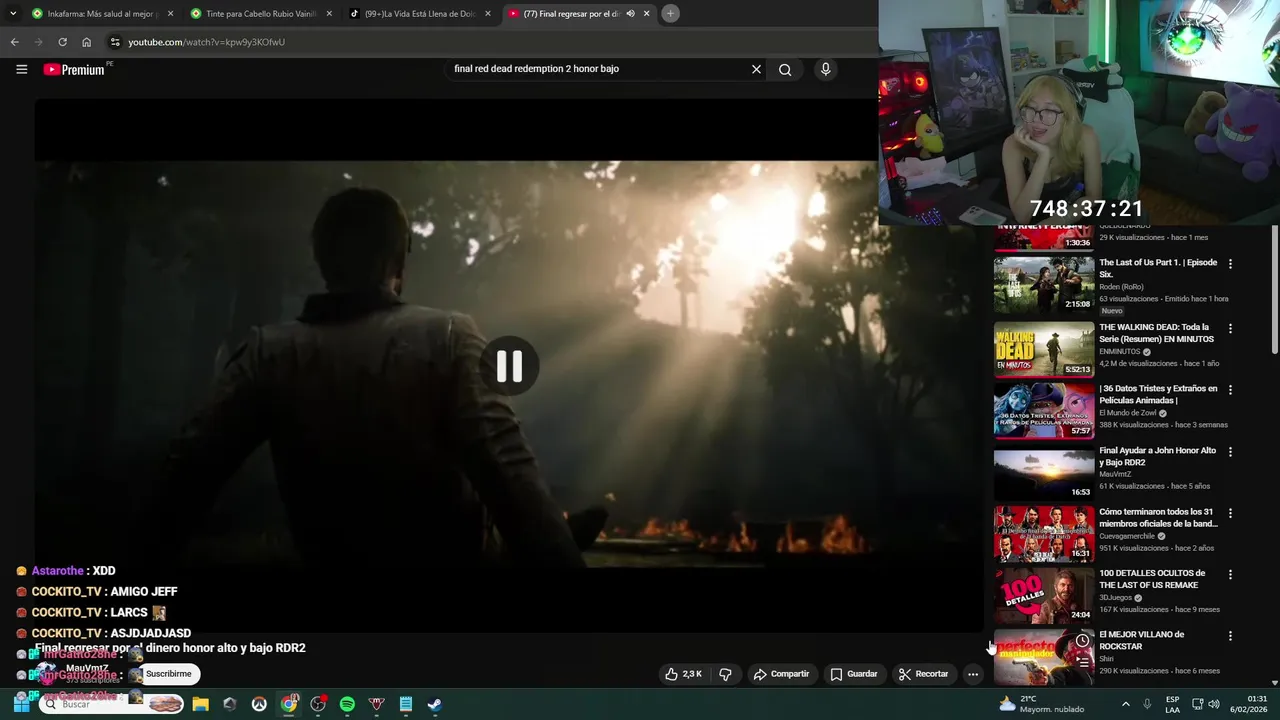Focus the youtube.com address bar
This screenshot has width=1280, height=720.
coord(490,42)
